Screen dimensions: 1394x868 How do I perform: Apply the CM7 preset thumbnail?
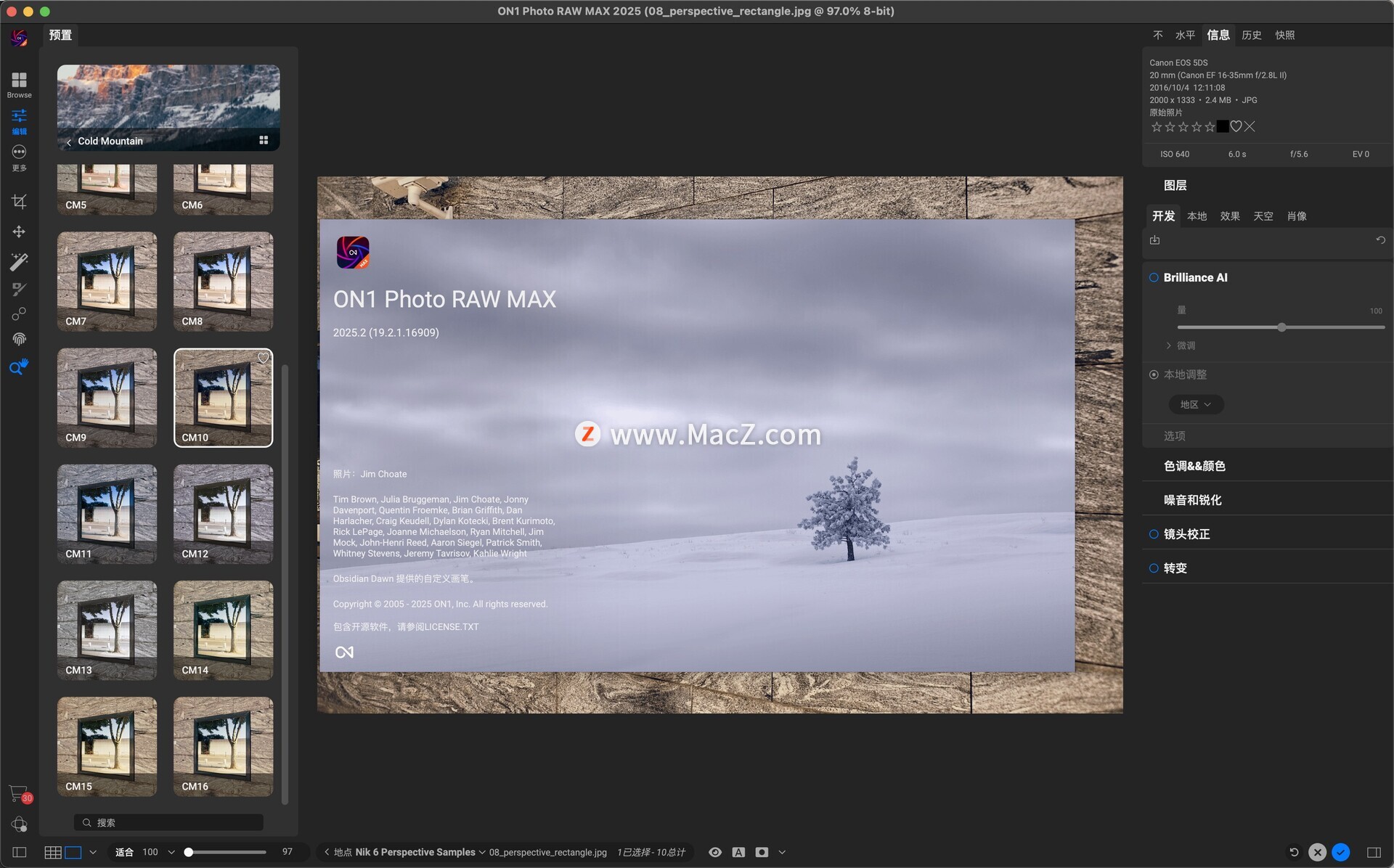pyautogui.click(x=107, y=282)
